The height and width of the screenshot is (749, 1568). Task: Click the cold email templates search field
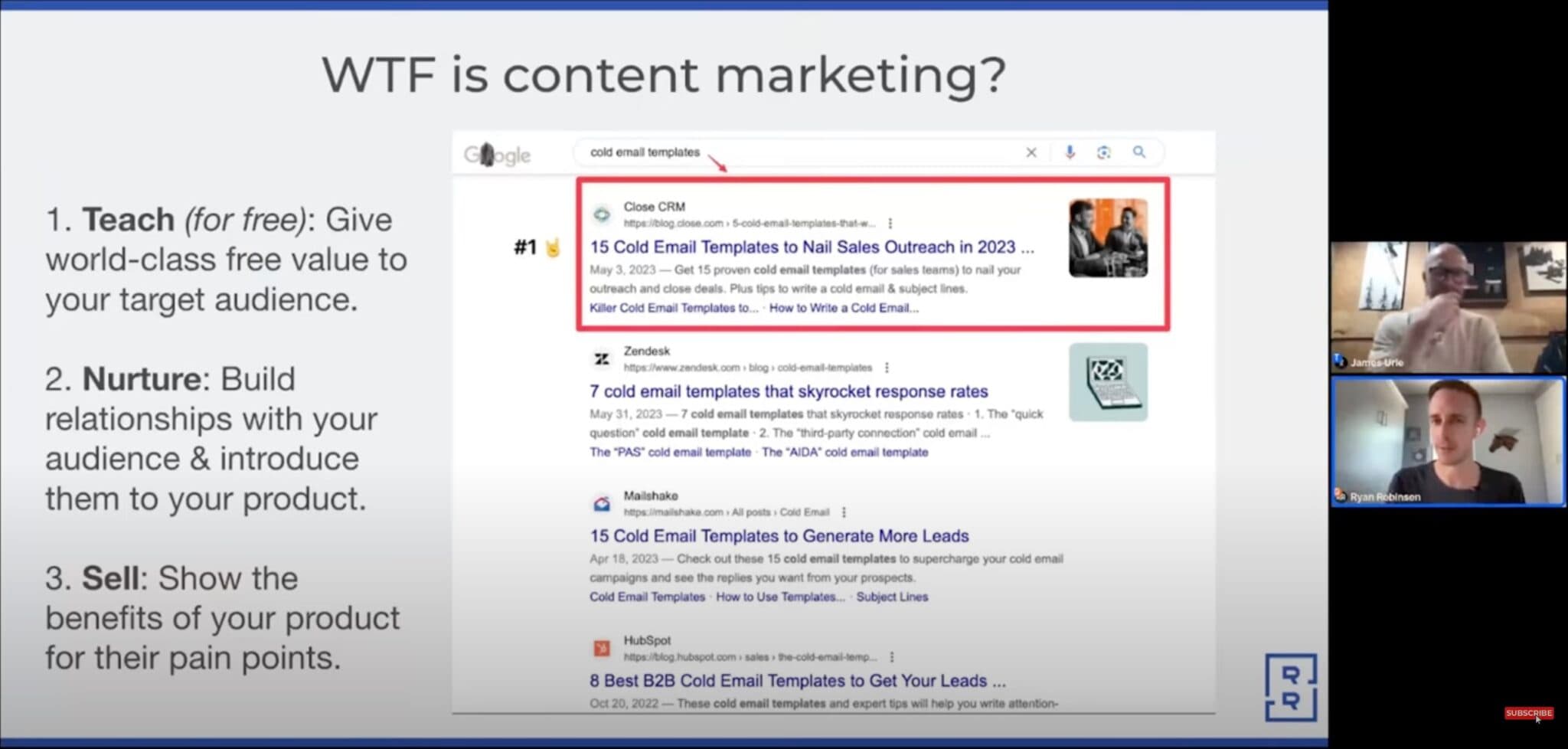tap(766, 152)
